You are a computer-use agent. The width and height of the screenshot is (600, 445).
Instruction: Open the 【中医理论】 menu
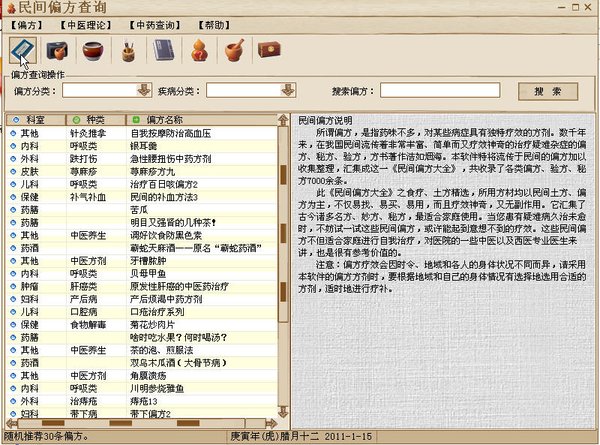pyautogui.click(x=86, y=25)
